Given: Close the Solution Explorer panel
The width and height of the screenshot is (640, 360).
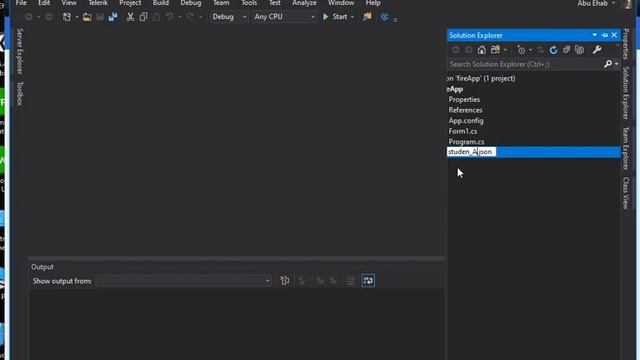Looking at the screenshot, I should tap(614, 35).
